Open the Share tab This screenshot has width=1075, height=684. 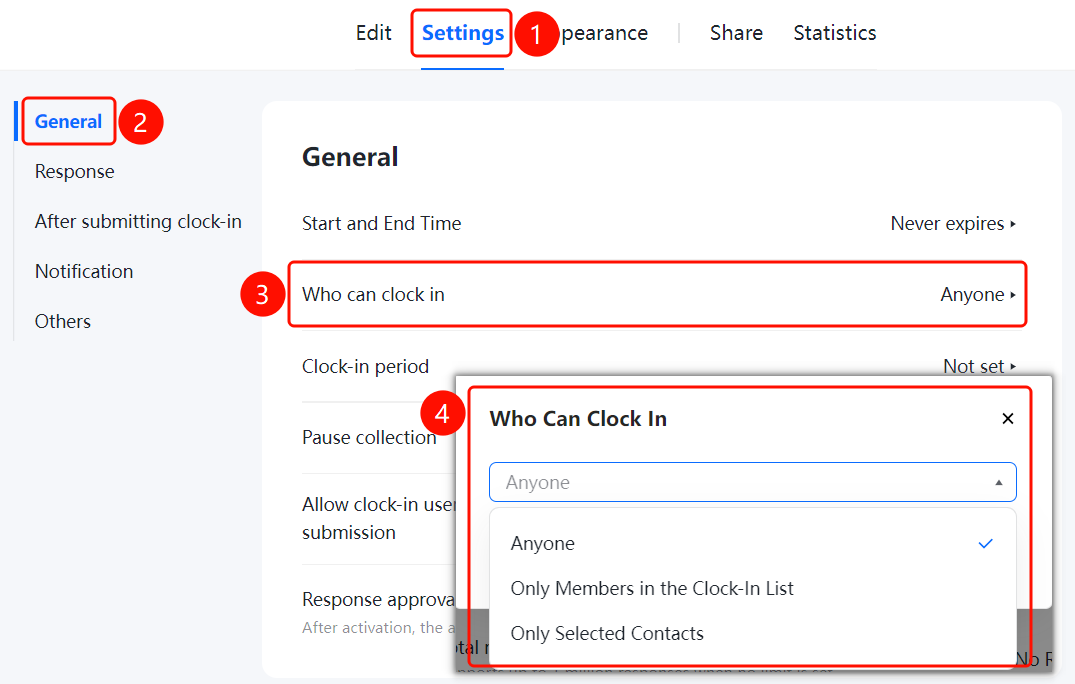(x=736, y=33)
